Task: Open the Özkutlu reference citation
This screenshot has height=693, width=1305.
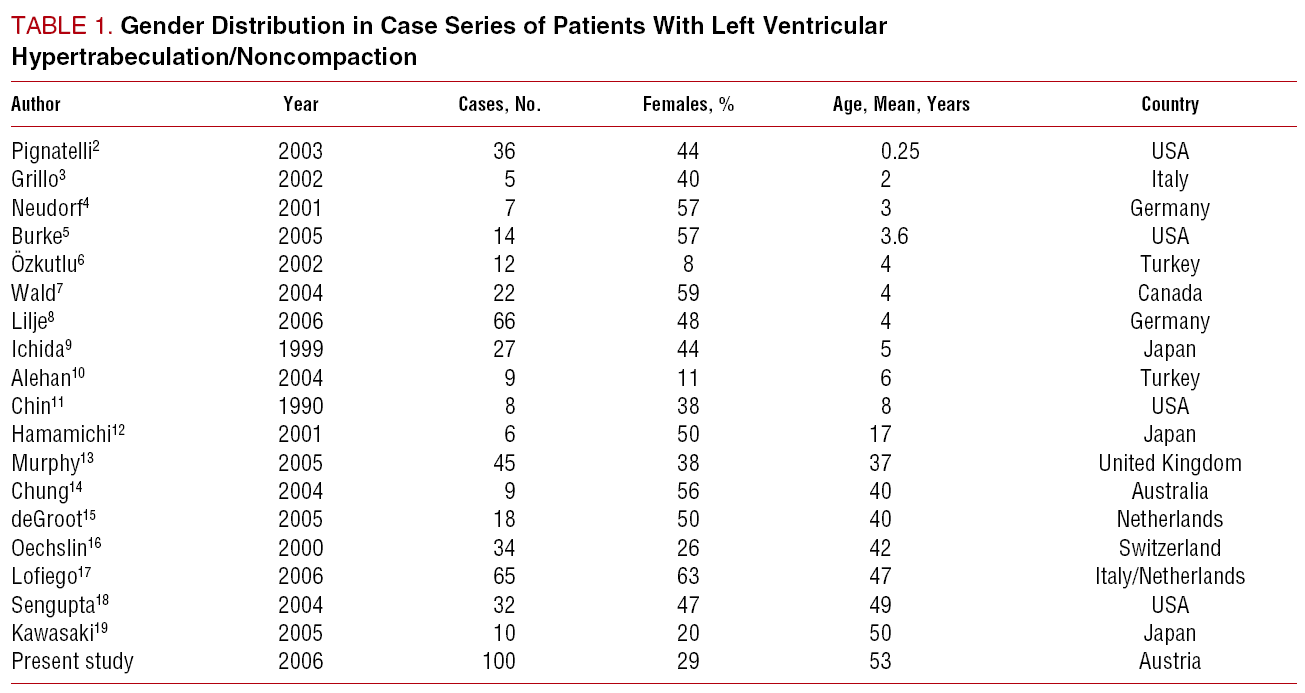Action: pos(46,265)
